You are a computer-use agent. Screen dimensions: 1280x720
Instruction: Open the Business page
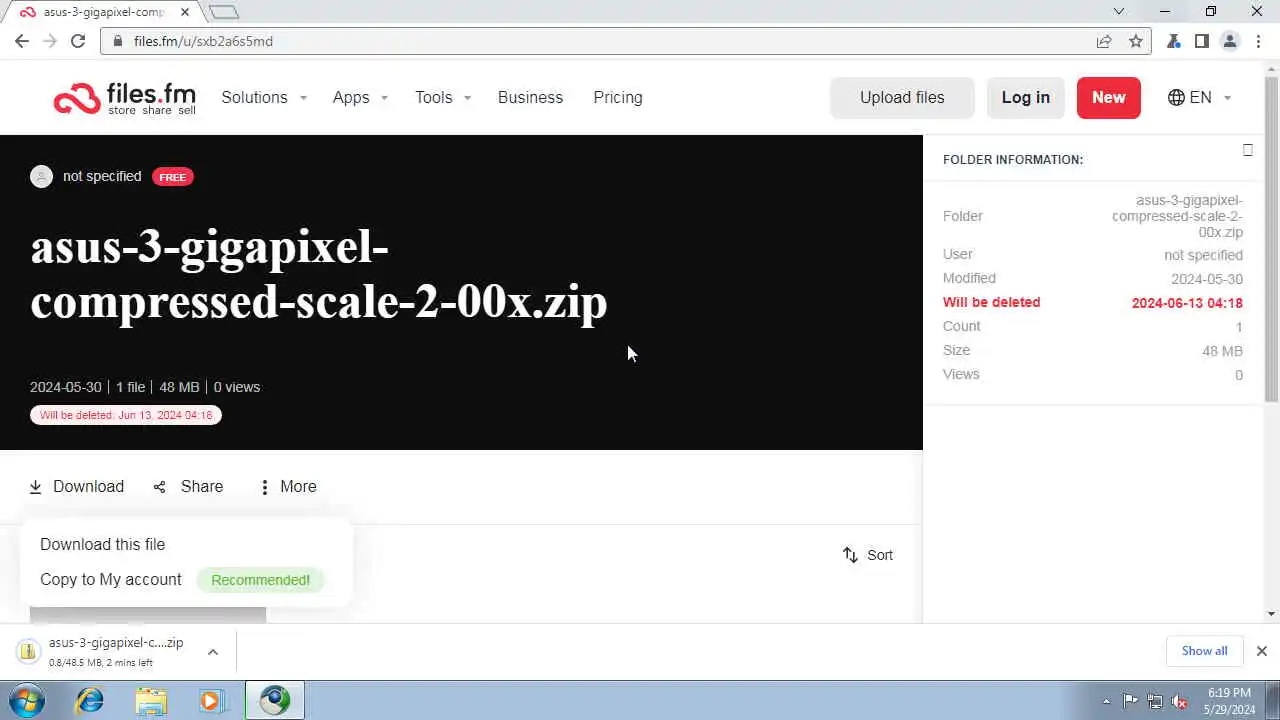click(x=530, y=97)
